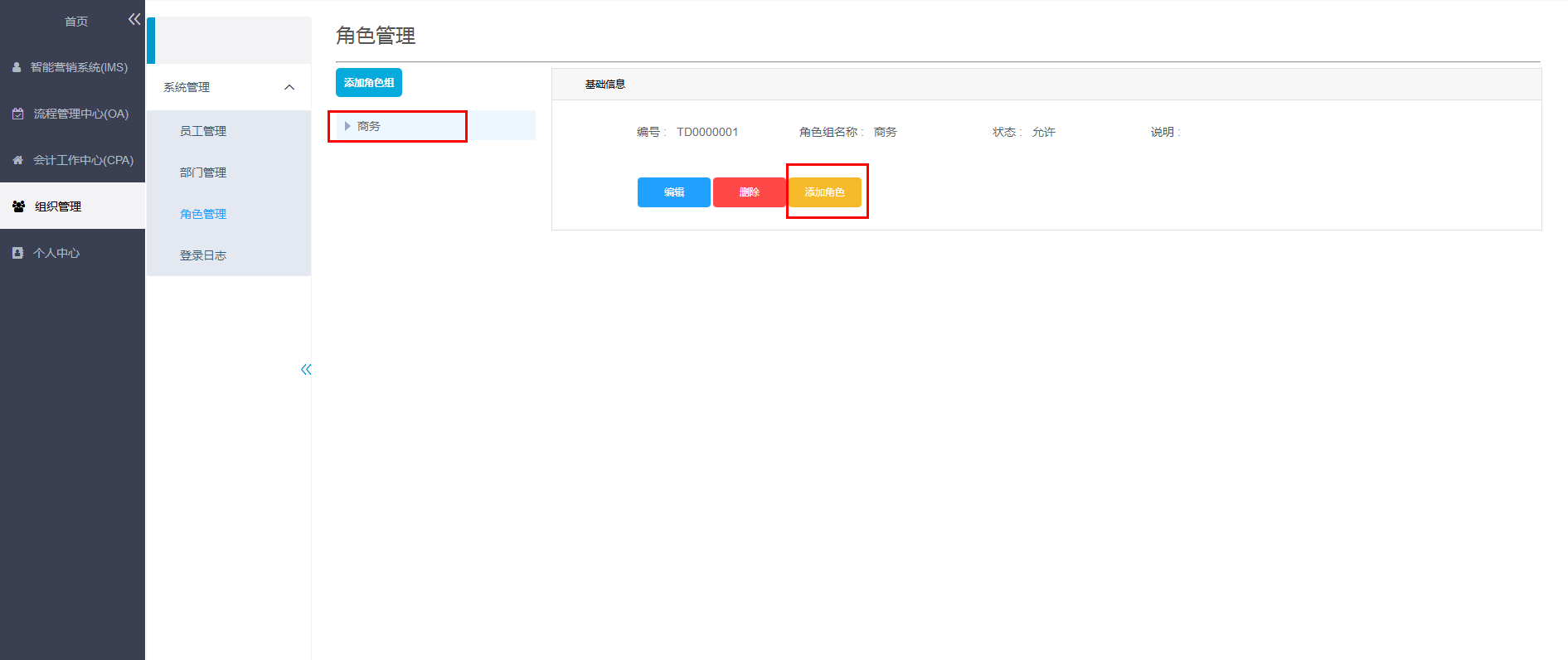Click the 基础信息 panel header

pos(1046,85)
